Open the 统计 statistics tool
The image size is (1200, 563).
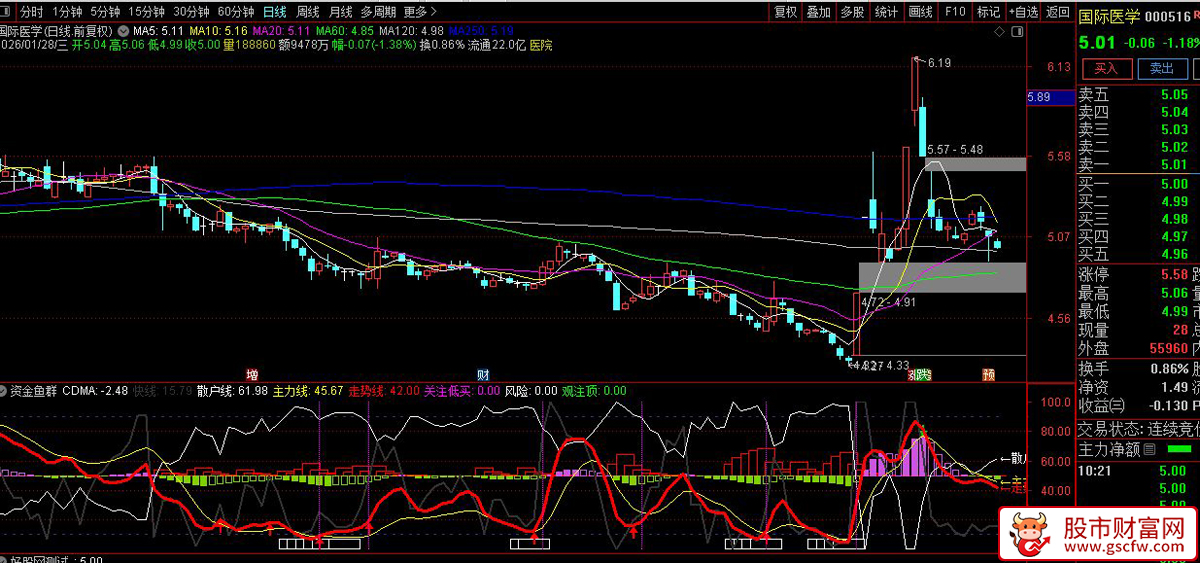tap(886, 12)
